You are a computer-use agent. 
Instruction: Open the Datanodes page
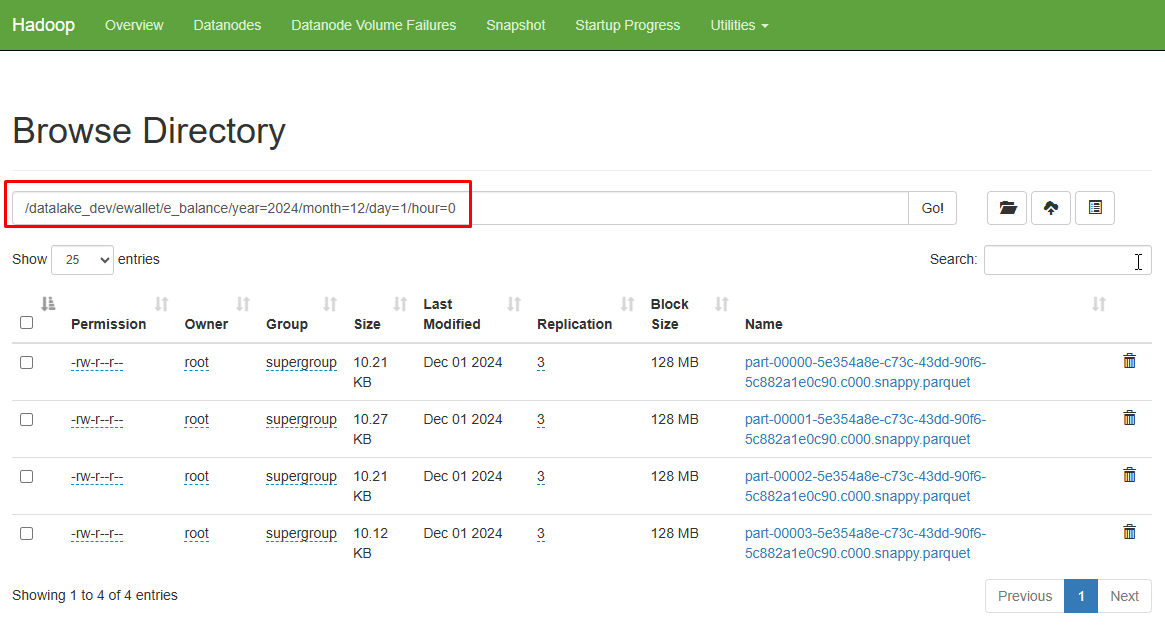[x=227, y=25]
